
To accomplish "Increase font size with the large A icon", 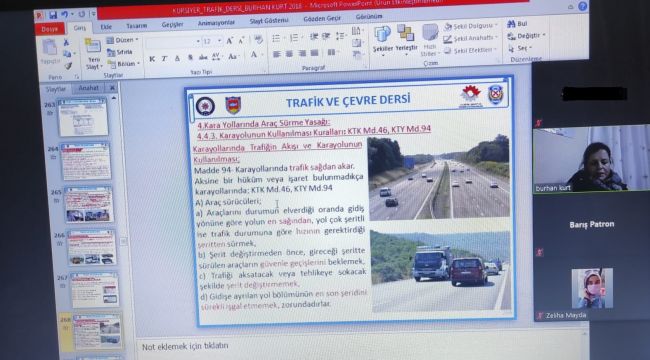I will [229, 41].
